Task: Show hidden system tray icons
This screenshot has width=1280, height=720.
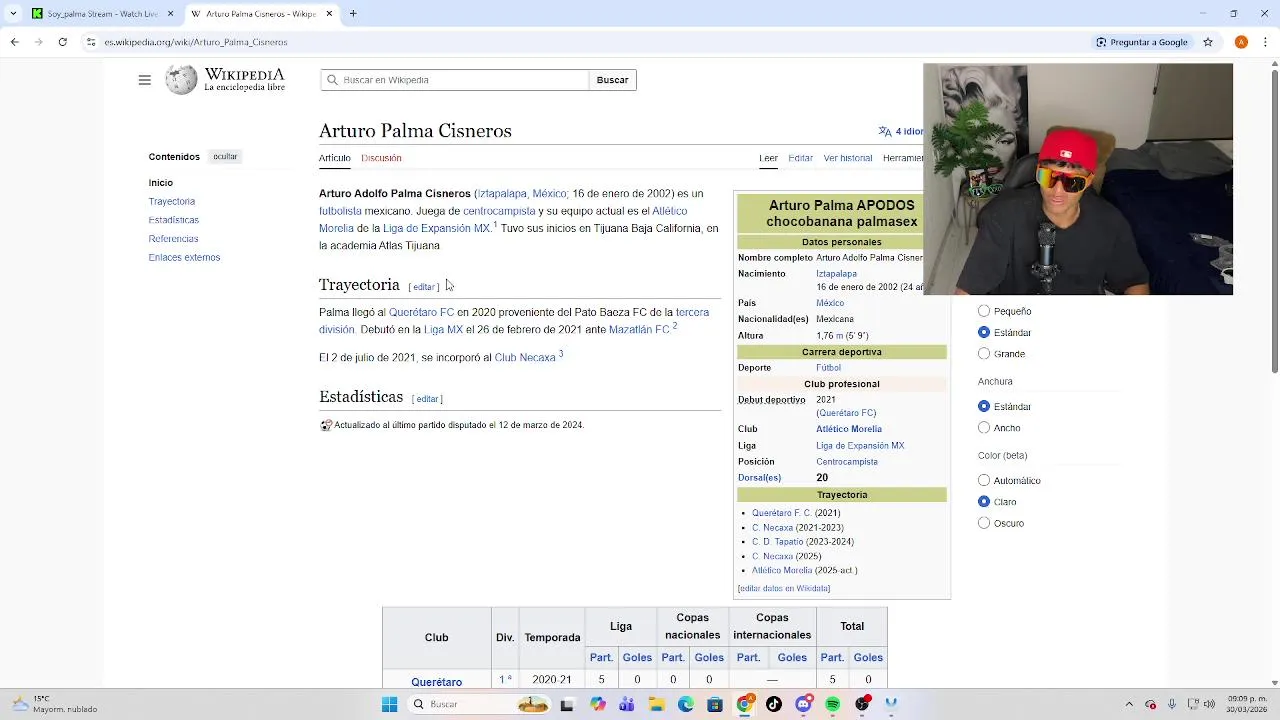Action: coord(1129,704)
